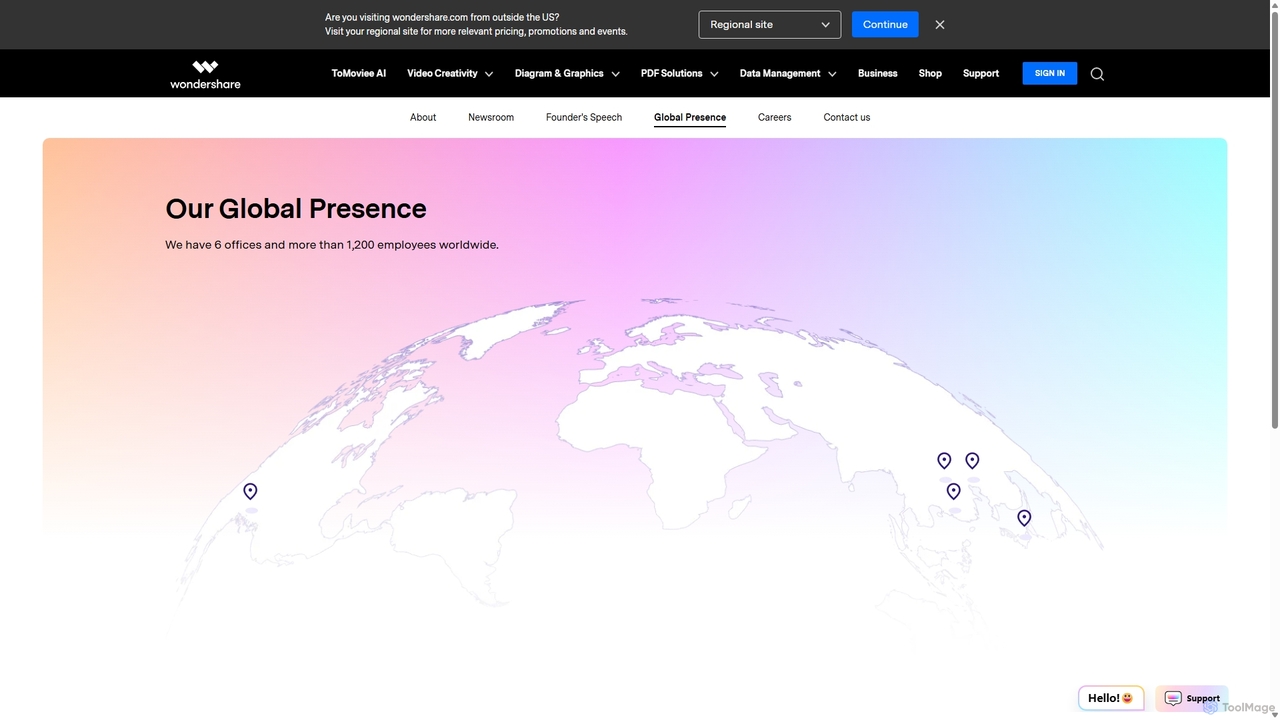
Task: Open the Shop link
Action: 930,74
